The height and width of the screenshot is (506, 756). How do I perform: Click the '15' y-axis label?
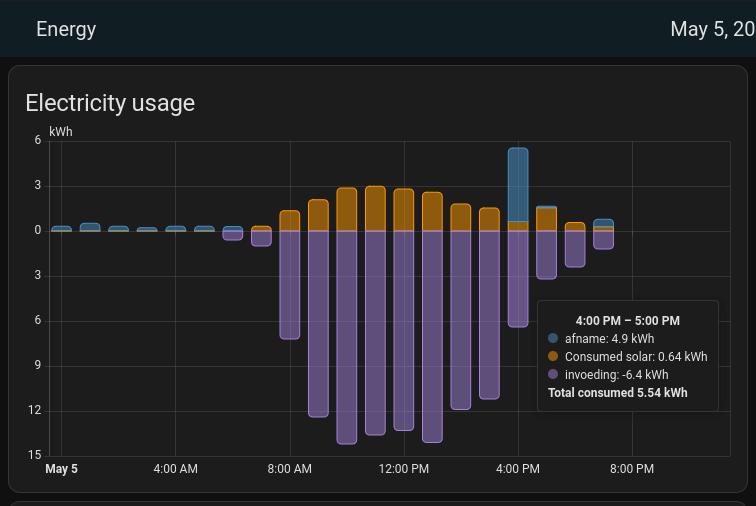point(35,455)
